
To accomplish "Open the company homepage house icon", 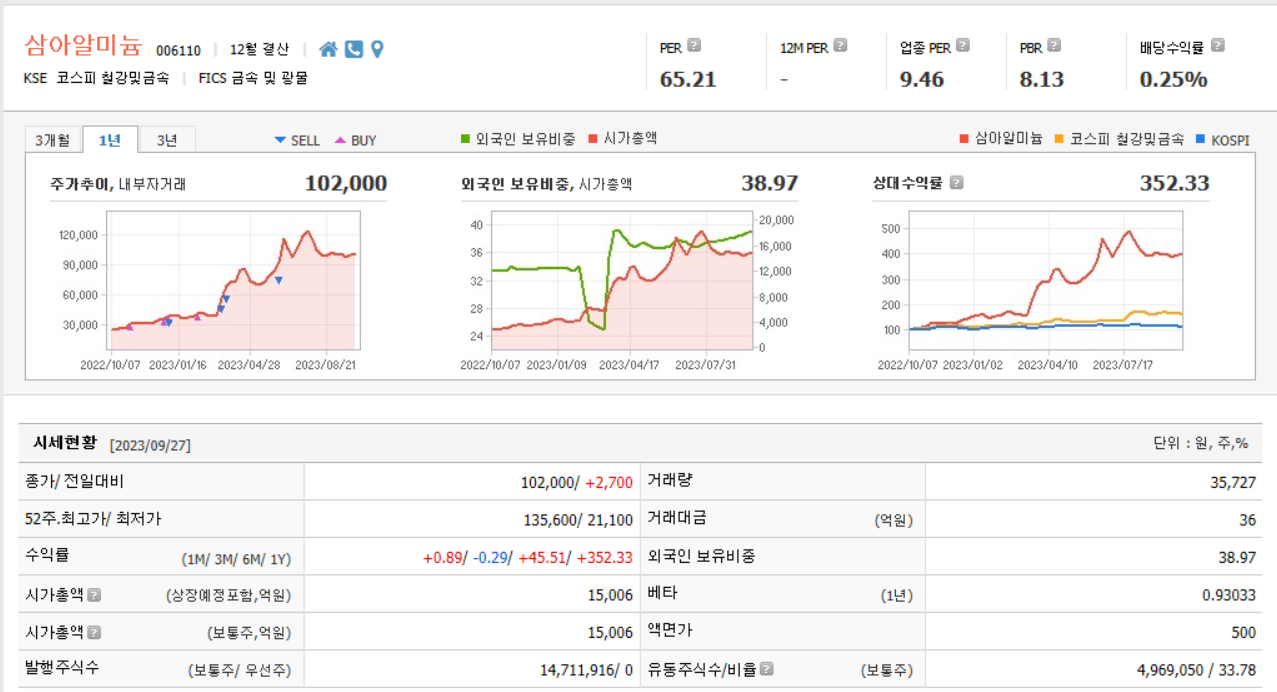I will coord(328,49).
